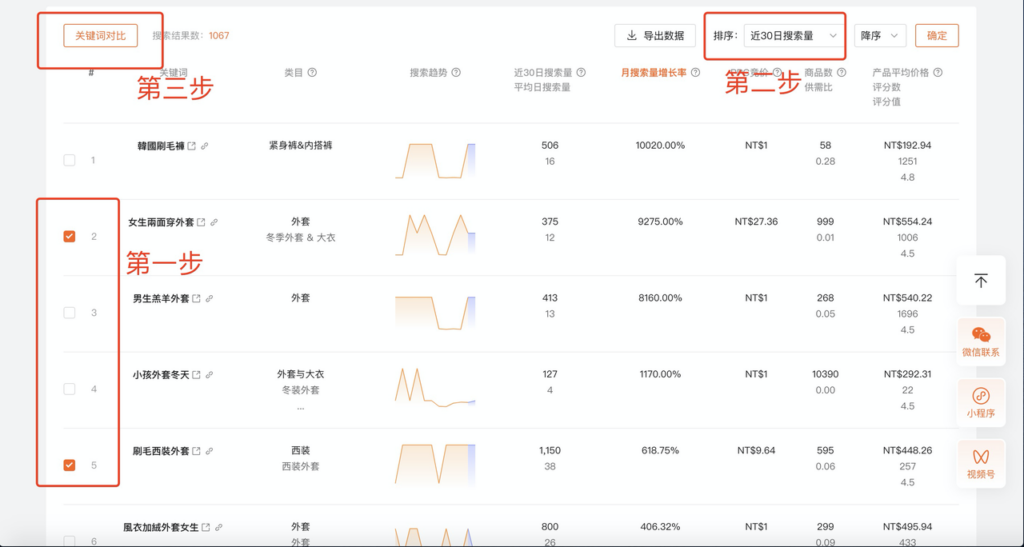1024x547 pixels.
Task: Open external link icon for 女生兩面穿外套
Action: 201,223
